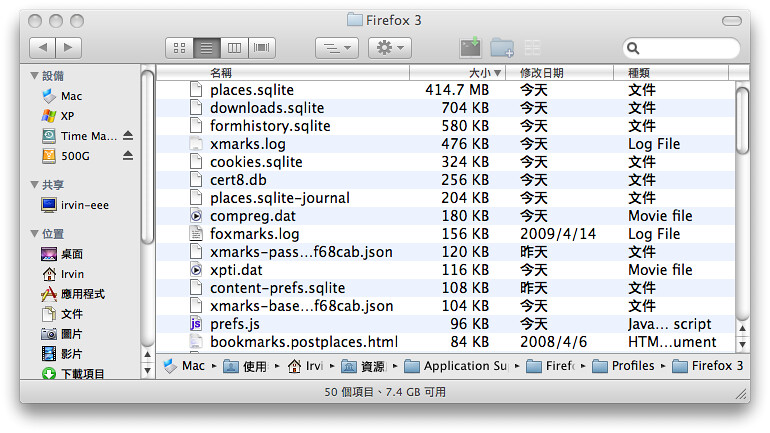Select places.sqlite file icon

pyautogui.click(x=196, y=89)
